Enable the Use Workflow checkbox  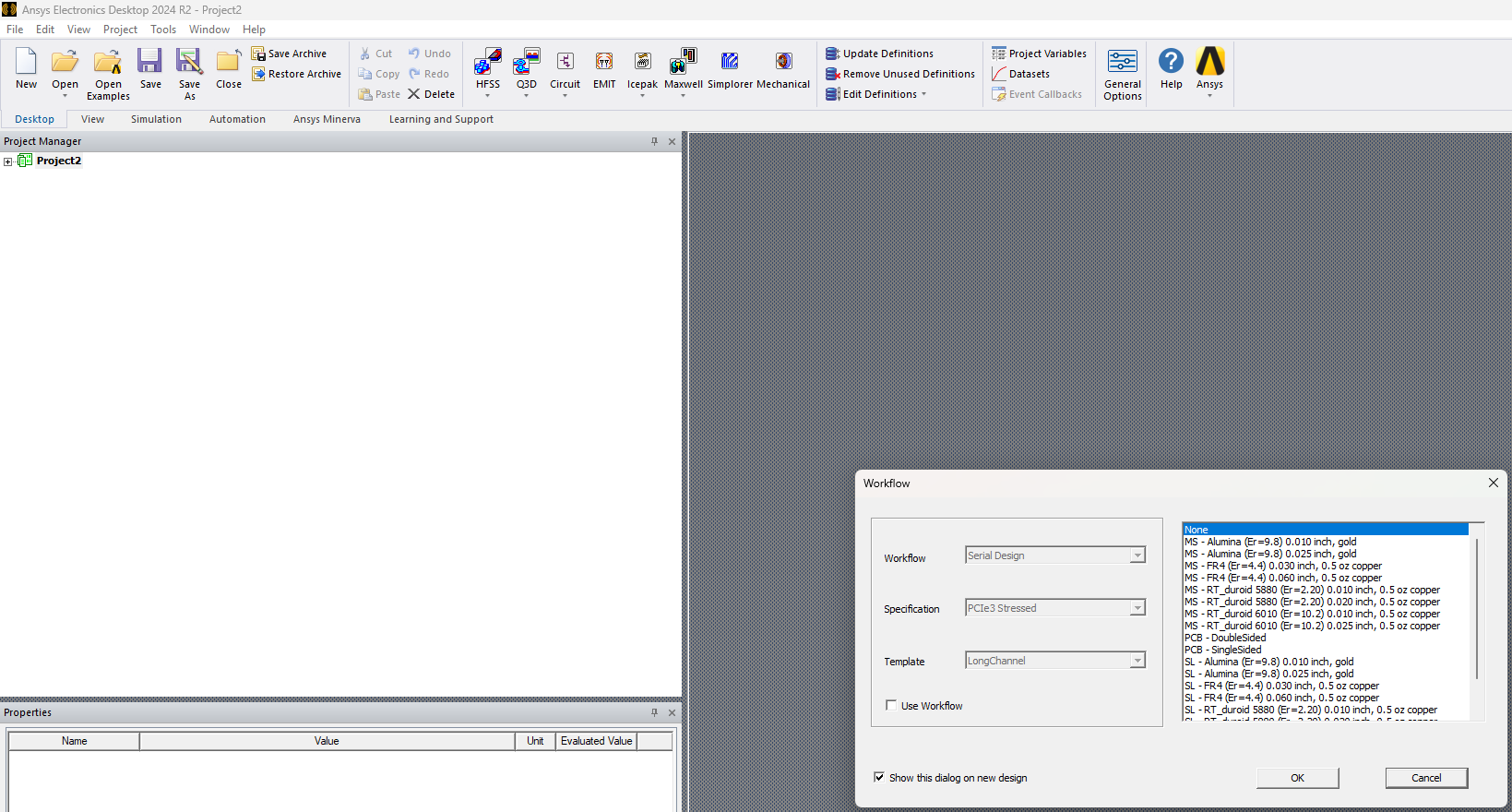coord(891,706)
